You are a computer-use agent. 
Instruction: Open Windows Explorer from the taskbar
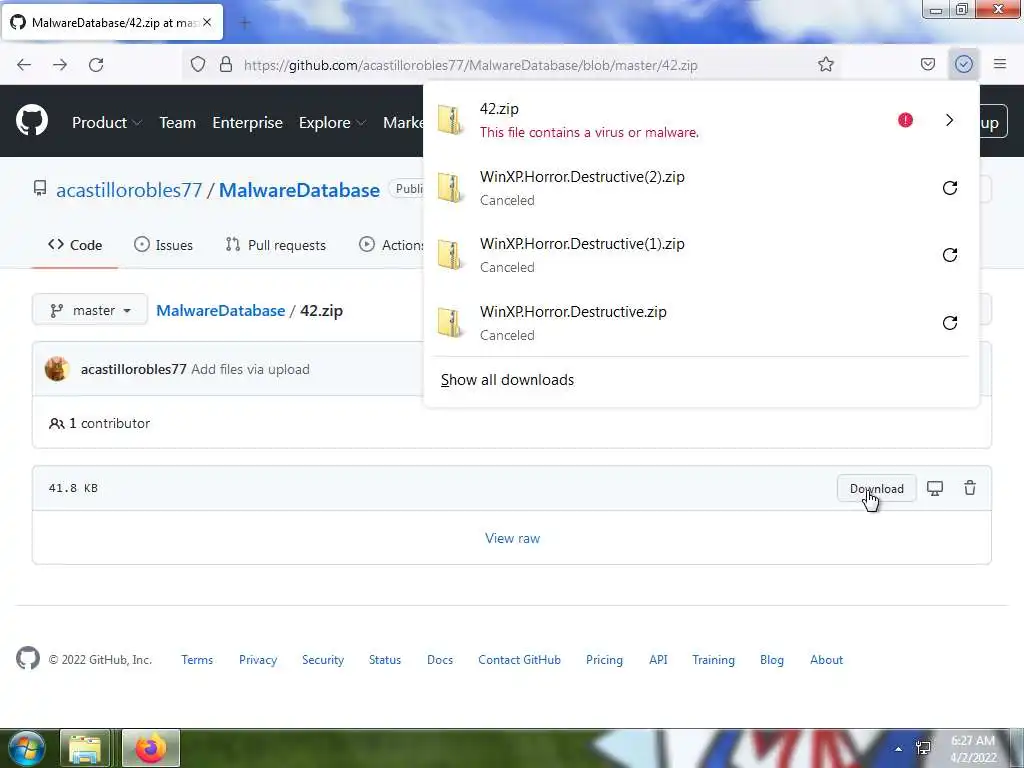point(86,748)
